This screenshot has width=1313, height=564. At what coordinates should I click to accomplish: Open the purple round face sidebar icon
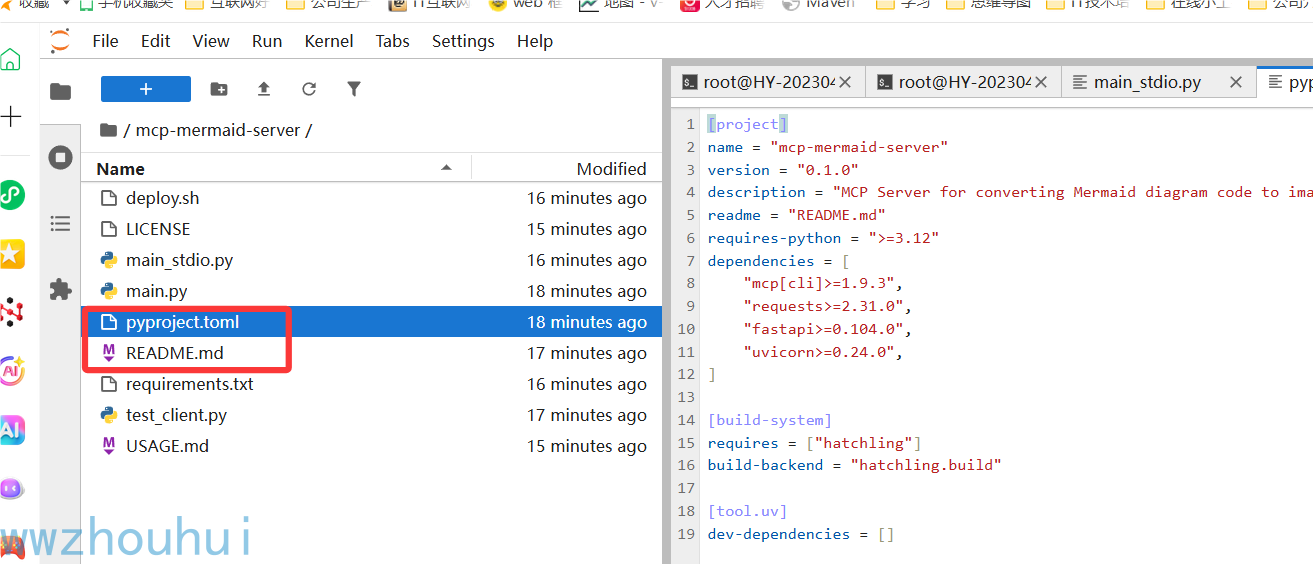[11, 489]
